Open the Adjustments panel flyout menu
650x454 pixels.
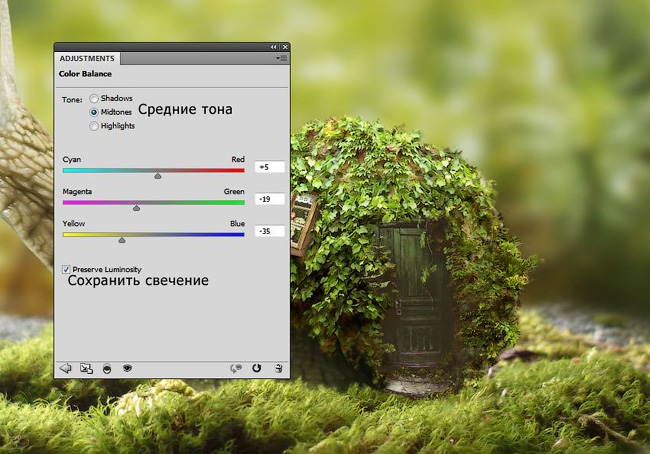pyautogui.click(x=283, y=59)
